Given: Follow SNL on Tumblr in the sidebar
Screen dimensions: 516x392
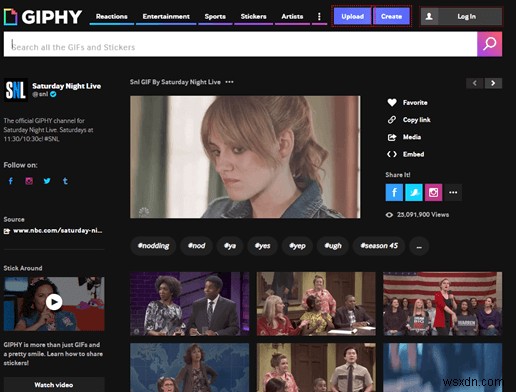Looking at the screenshot, I should click(65, 181).
